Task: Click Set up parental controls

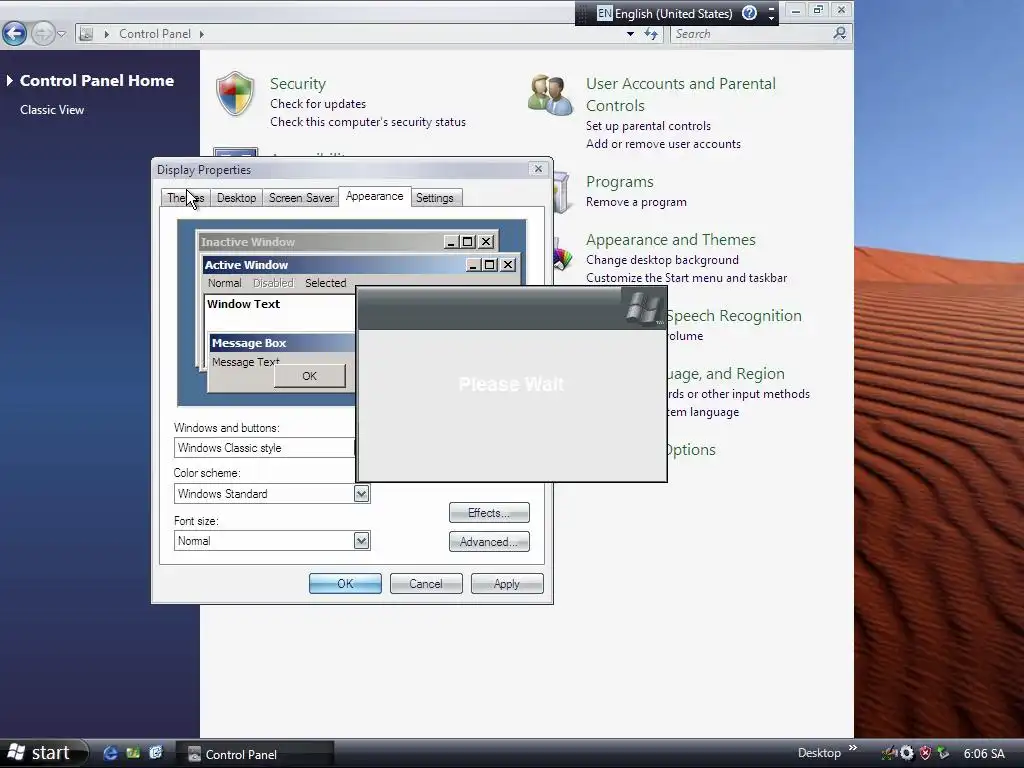Action: pos(648,126)
